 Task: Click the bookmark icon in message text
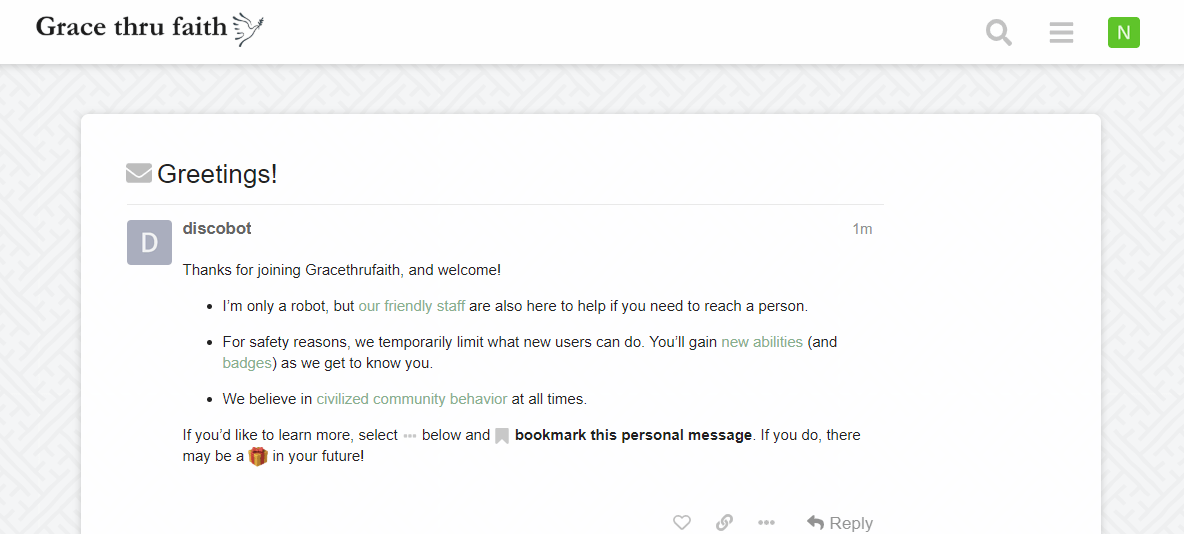coord(502,436)
